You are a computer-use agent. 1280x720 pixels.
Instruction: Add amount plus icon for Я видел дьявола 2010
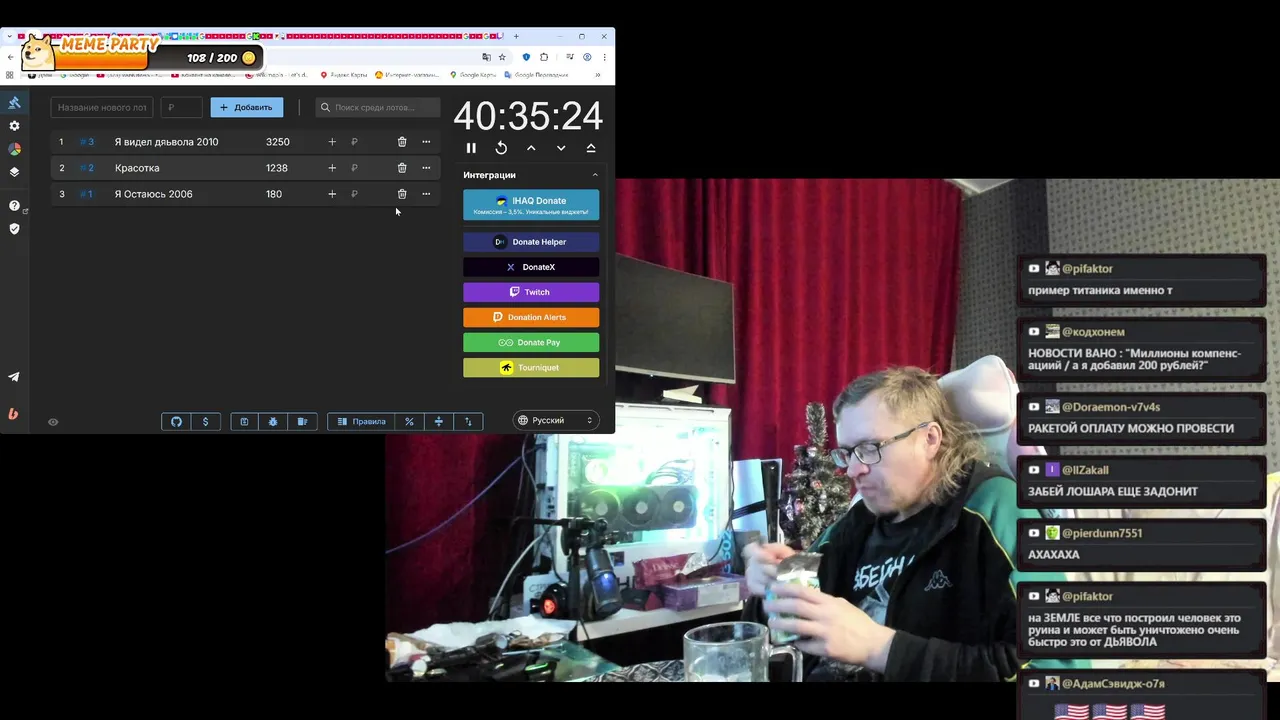pos(332,142)
